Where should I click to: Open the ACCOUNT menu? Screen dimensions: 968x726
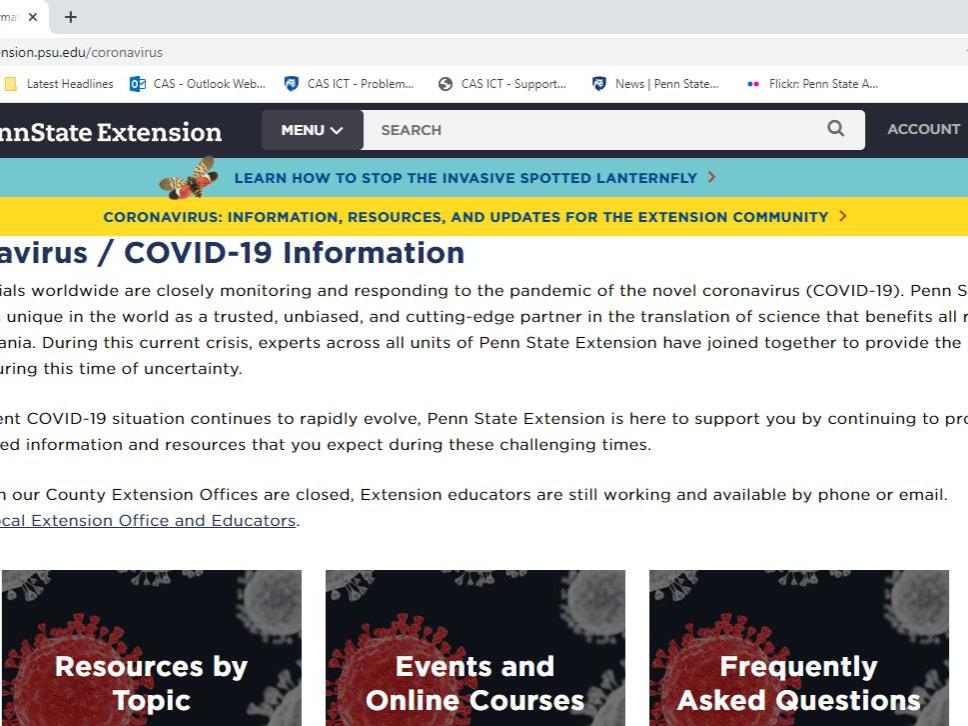924,129
